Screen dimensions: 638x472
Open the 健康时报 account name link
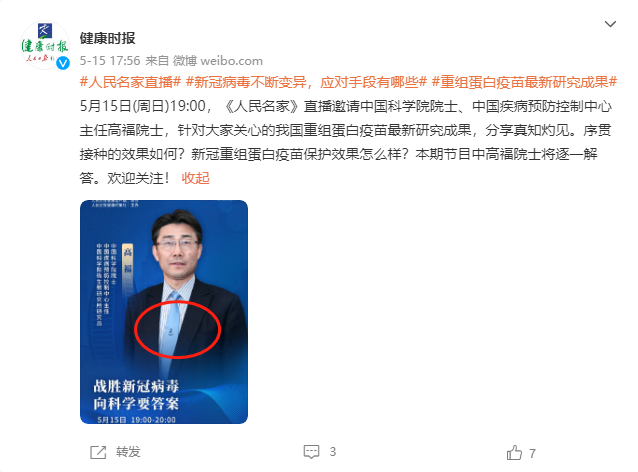pos(107,38)
